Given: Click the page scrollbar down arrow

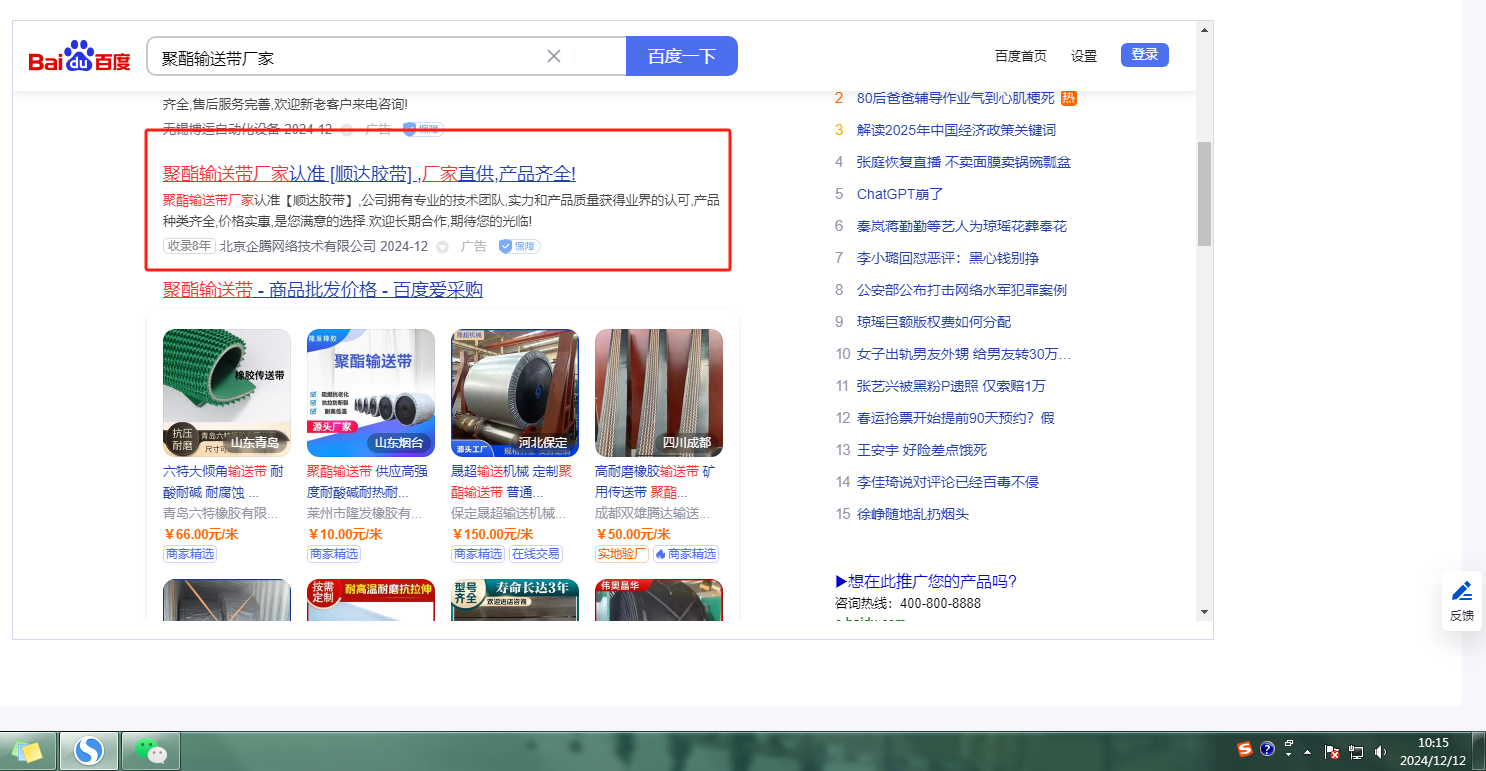Looking at the screenshot, I should (1204, 611).
